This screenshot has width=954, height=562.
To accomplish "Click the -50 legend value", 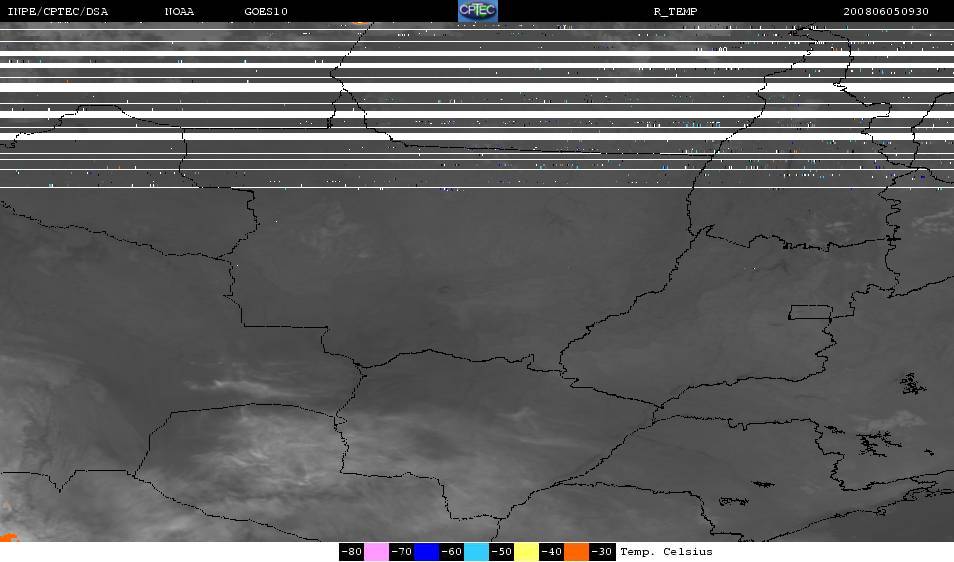I will tap(501, 552).
